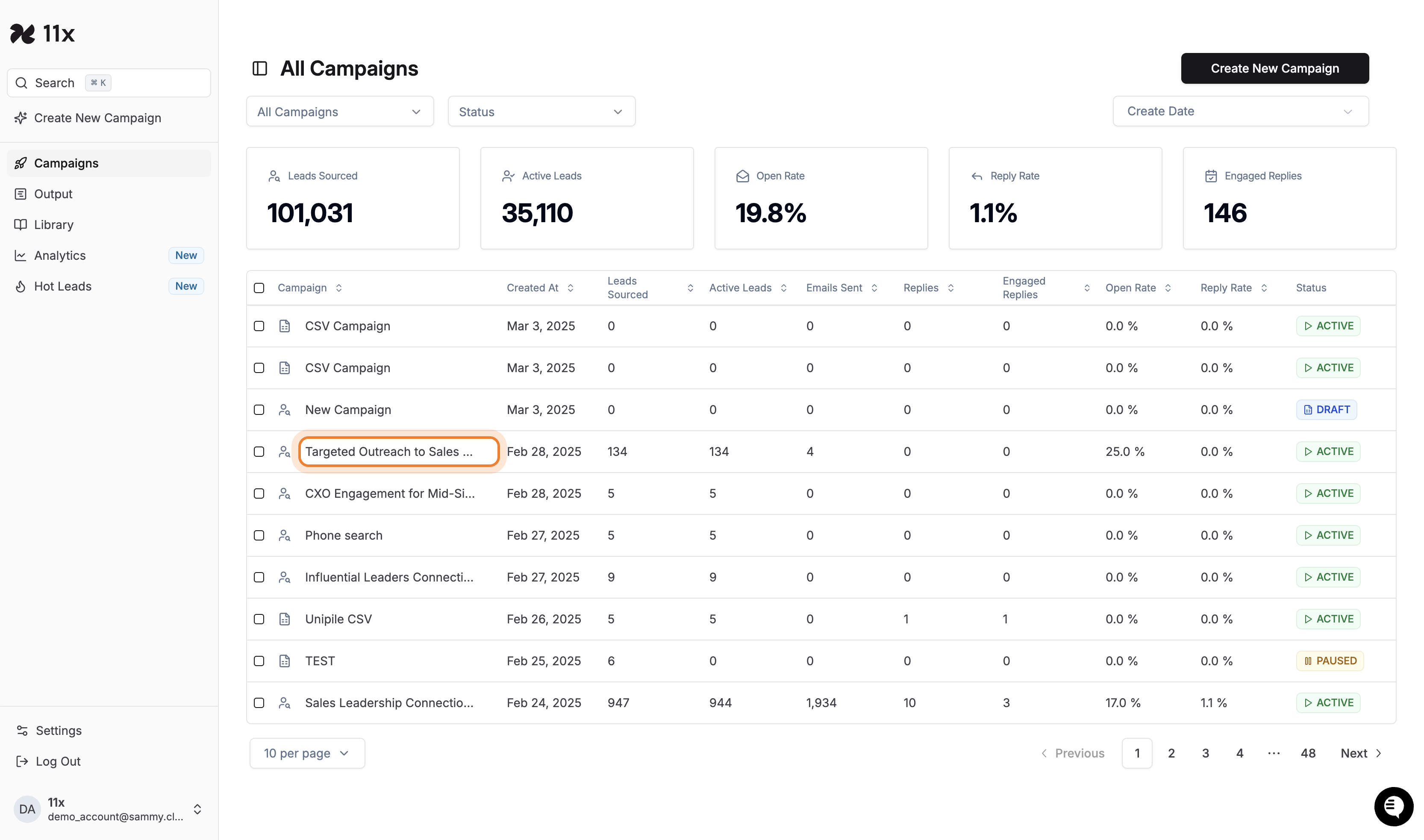
Task: Sort by Open Rate column arrows
Action: (x=1168, y=288)
